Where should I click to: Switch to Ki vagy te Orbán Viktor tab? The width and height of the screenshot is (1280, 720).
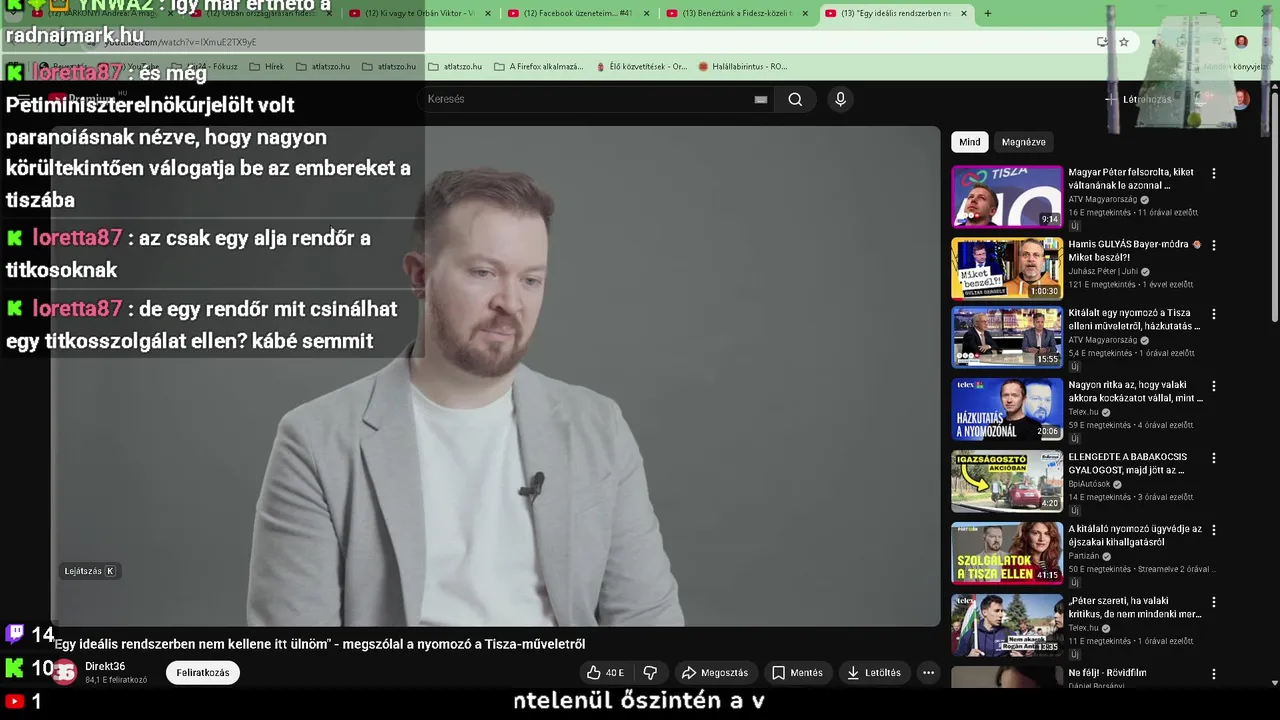click(420, 14)
